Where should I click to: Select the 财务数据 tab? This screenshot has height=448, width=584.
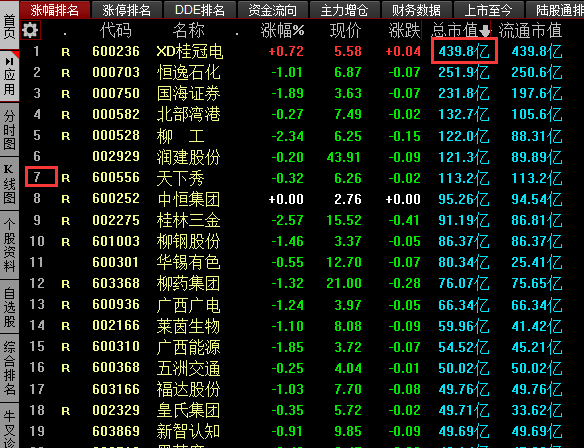click(416, 10)
